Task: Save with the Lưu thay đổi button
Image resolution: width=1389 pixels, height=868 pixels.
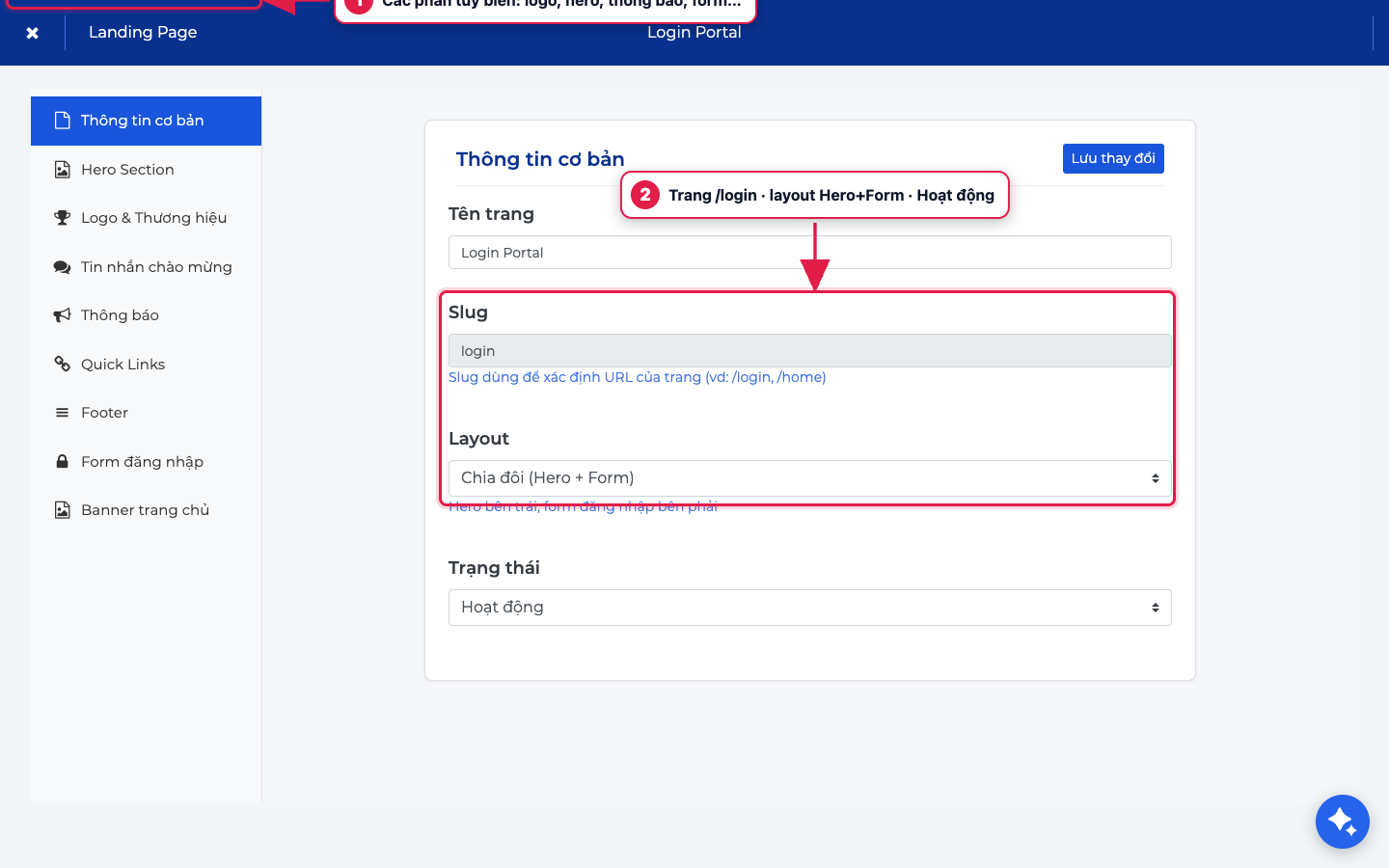Action: point(1113,158)
